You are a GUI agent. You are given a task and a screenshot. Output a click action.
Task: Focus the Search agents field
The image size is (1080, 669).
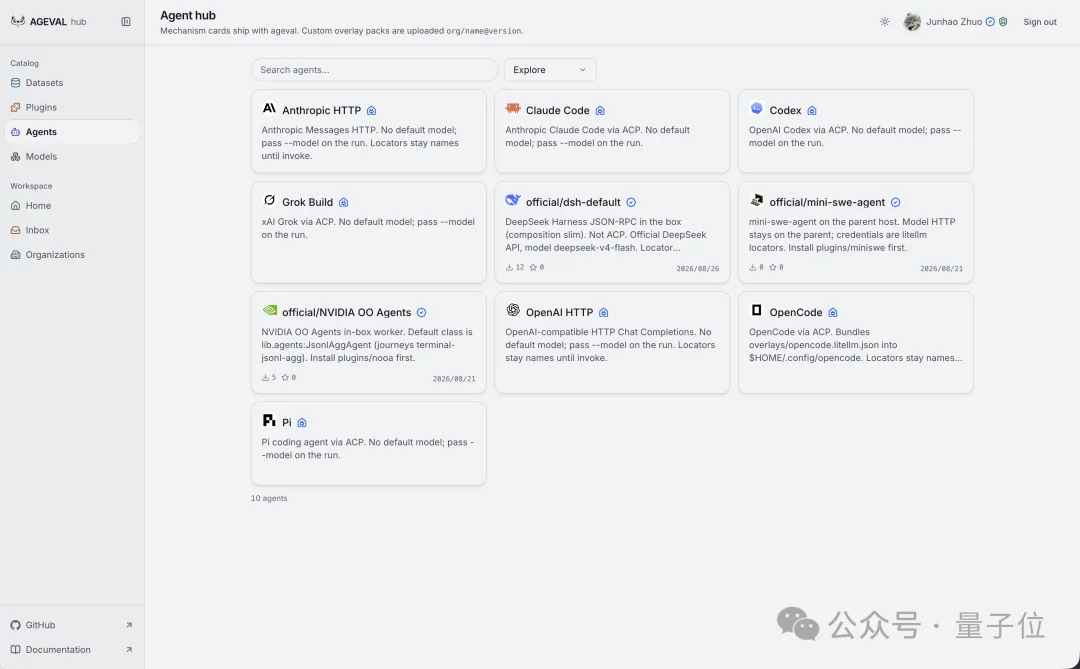(374, 70)
